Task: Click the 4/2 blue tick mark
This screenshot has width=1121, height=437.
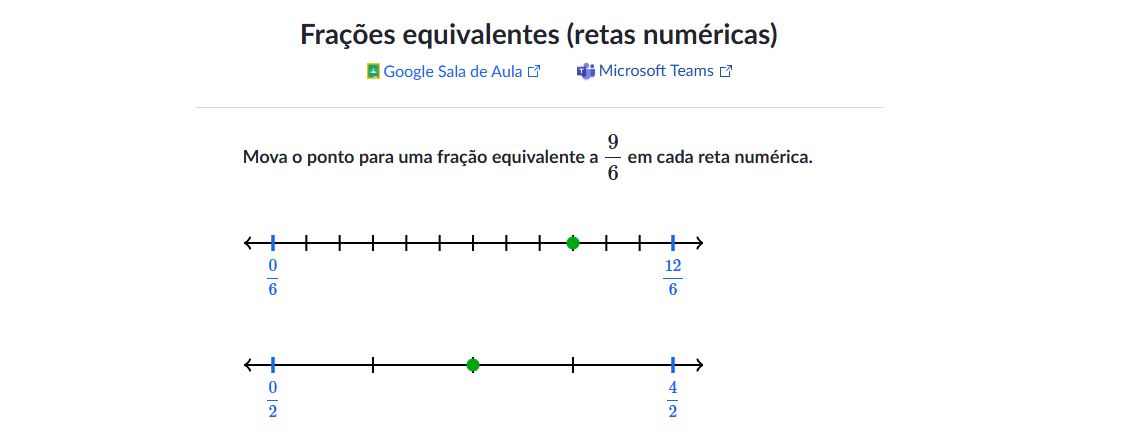Action: click(x=673, y=365)
